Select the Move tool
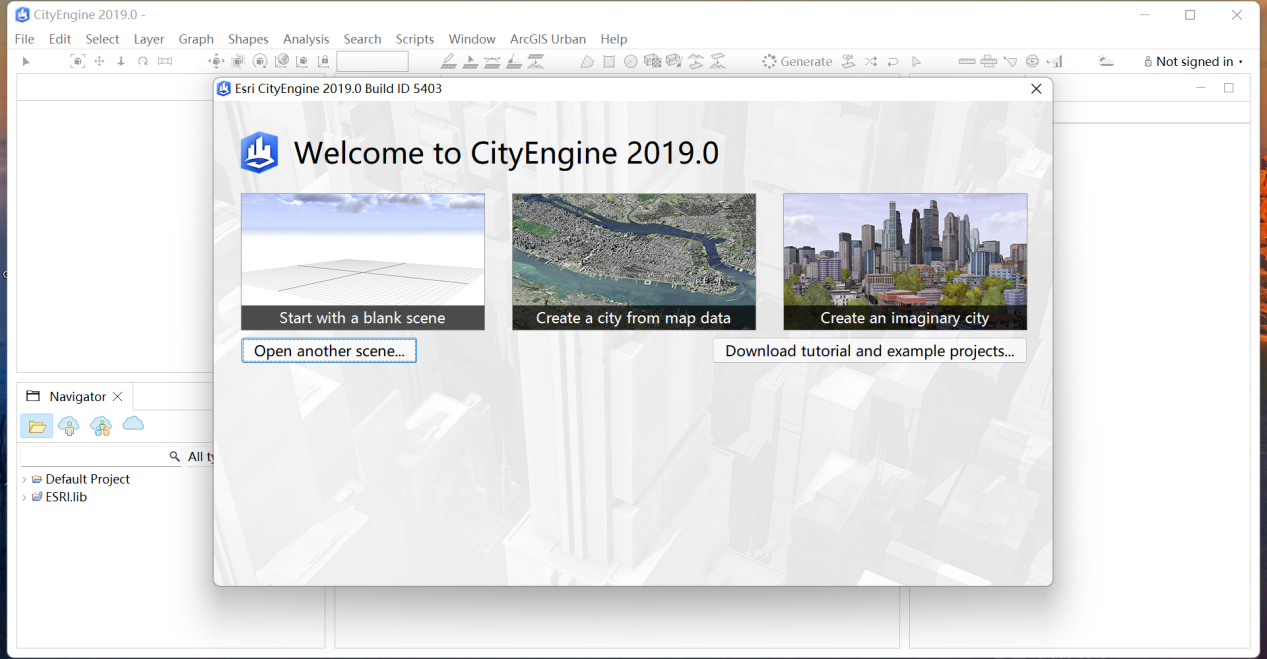 [x=100, y=61]
